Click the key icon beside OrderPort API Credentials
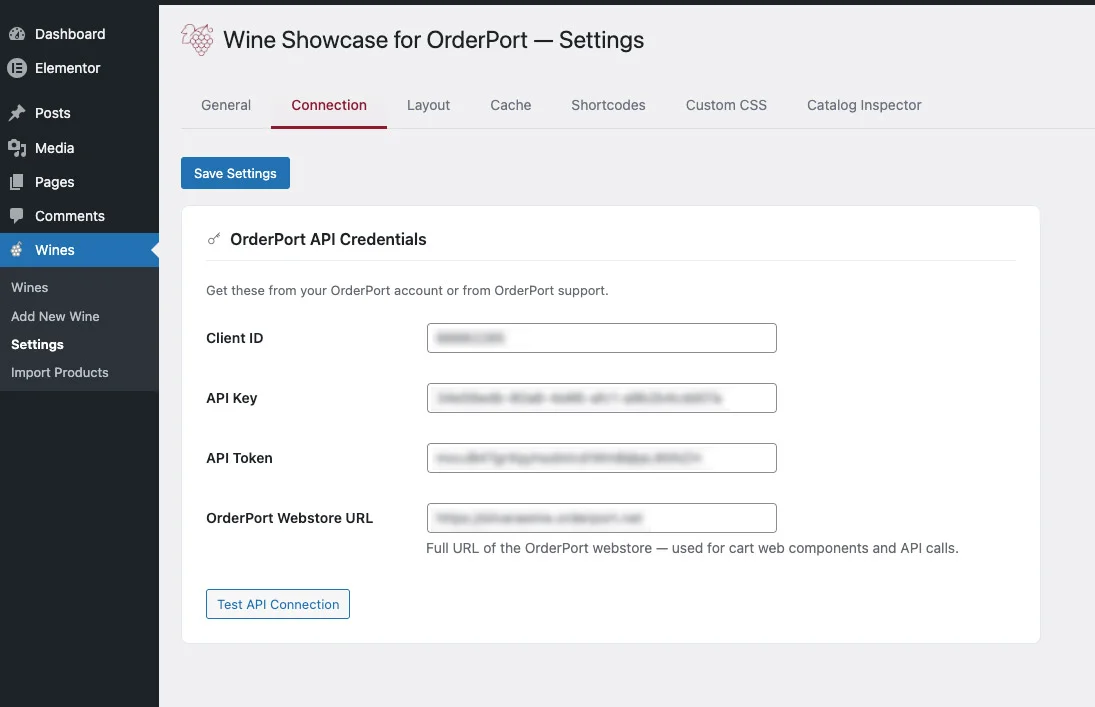 pos(214,239)
